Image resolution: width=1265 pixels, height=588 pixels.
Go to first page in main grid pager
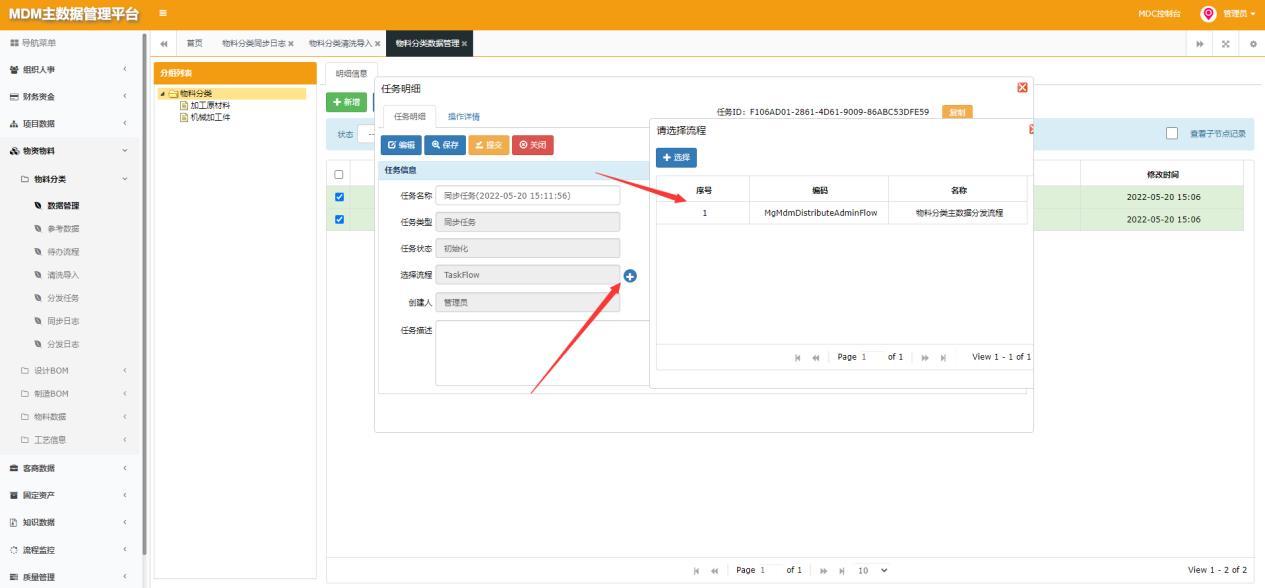[x=697, y=571]
